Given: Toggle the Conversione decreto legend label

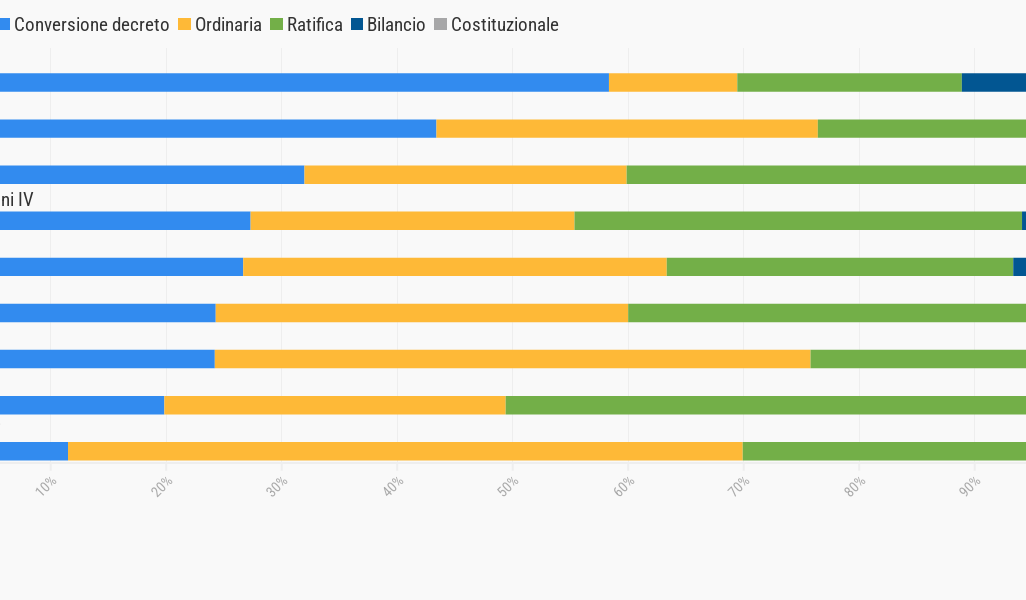Looking at the screenshot, I should 91,25.
